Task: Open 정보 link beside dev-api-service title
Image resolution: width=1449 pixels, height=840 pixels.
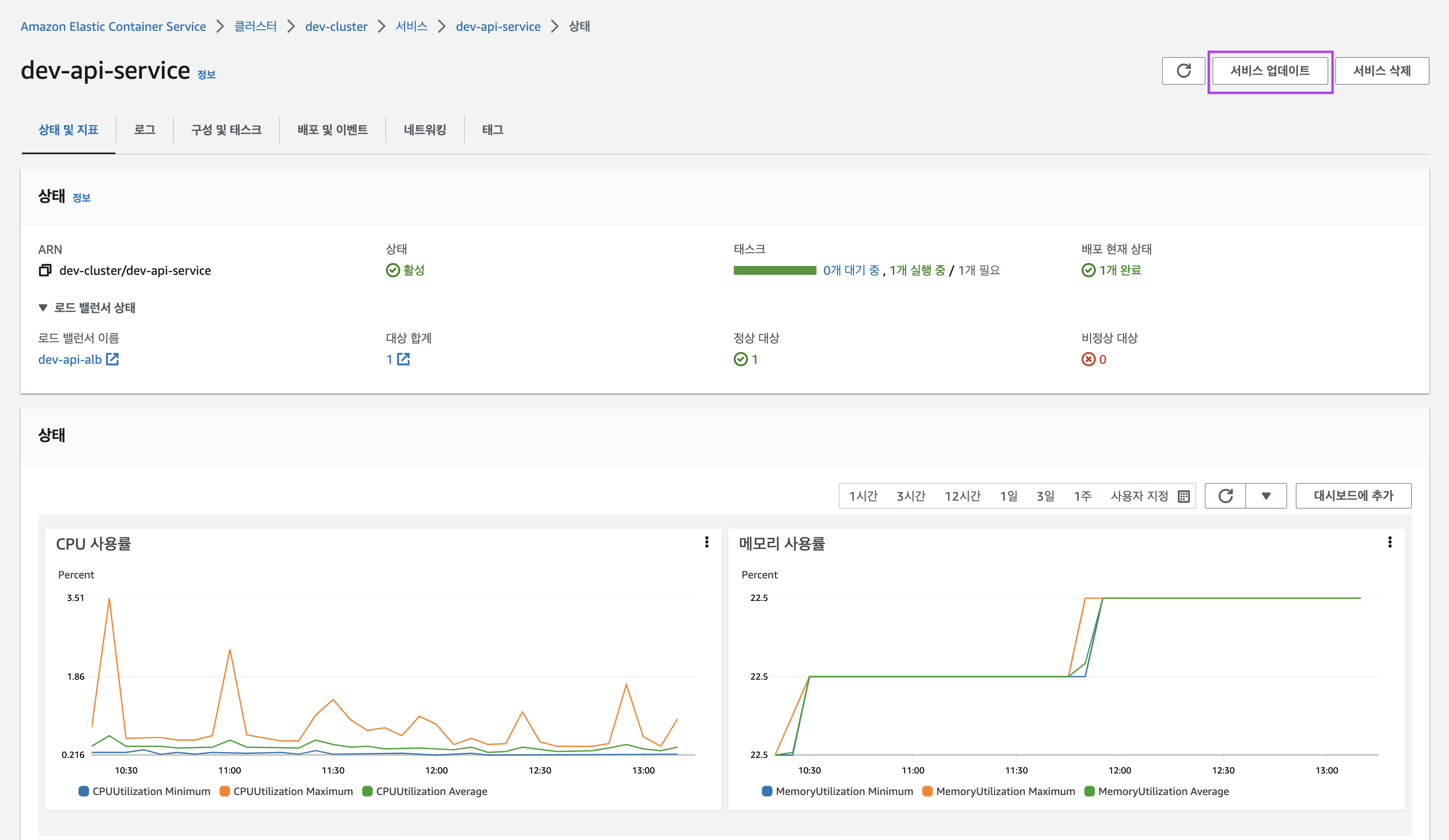Action: 206,75
